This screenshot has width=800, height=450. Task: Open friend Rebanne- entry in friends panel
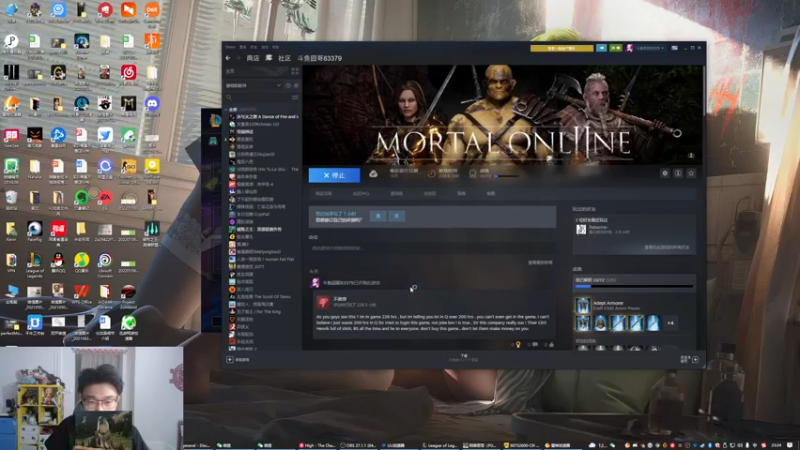pos(604,229)
